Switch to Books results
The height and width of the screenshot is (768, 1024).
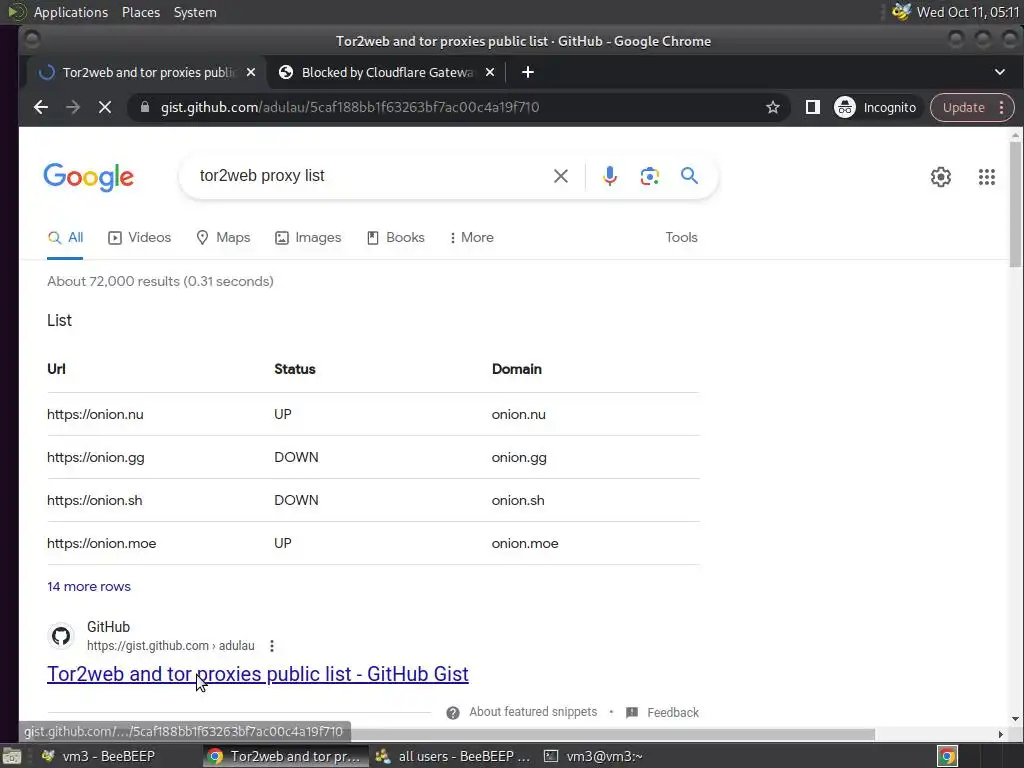click(395, 238)
